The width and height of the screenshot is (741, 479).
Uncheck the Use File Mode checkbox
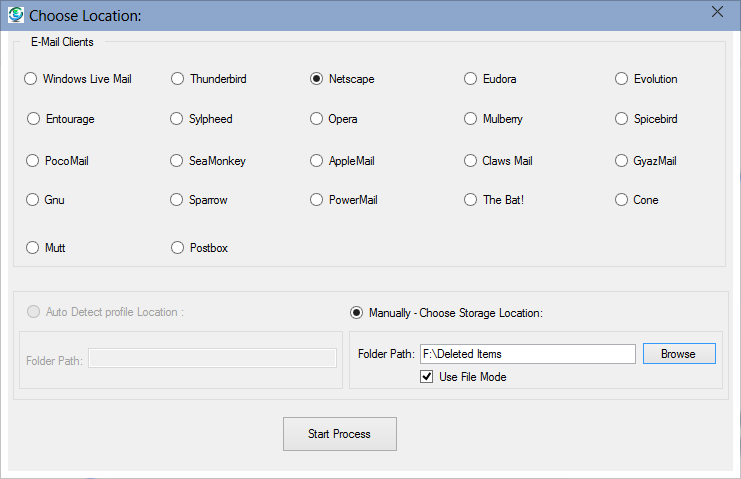pos(428,377)
